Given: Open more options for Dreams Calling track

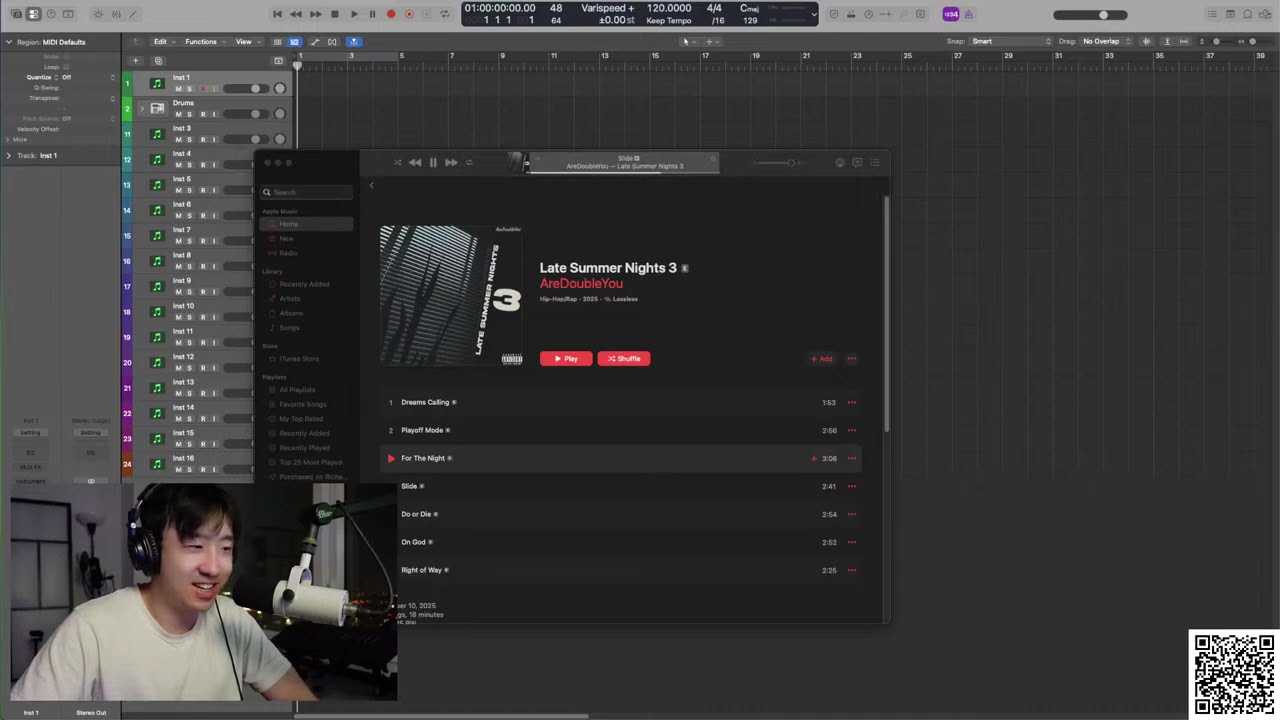Looking at the screenshot, I should pos(852,403).
